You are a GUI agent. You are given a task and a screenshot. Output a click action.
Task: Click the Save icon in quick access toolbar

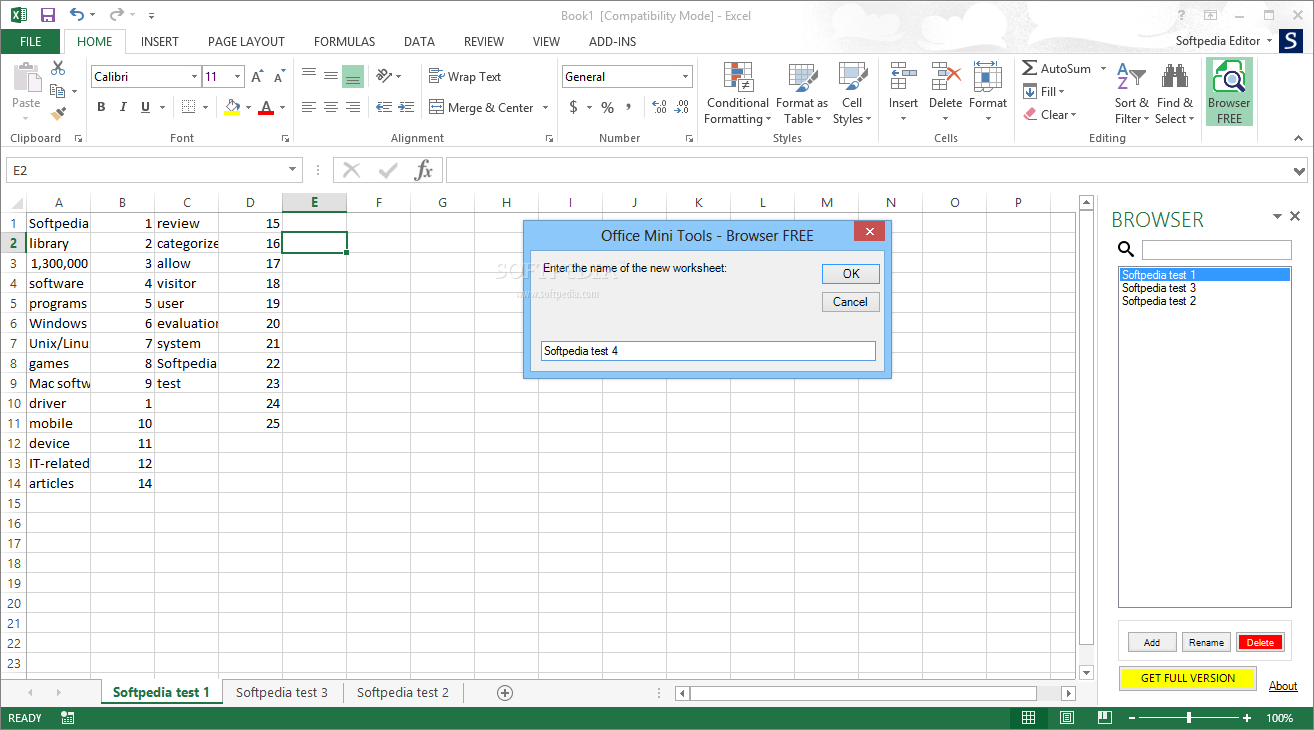47,15
